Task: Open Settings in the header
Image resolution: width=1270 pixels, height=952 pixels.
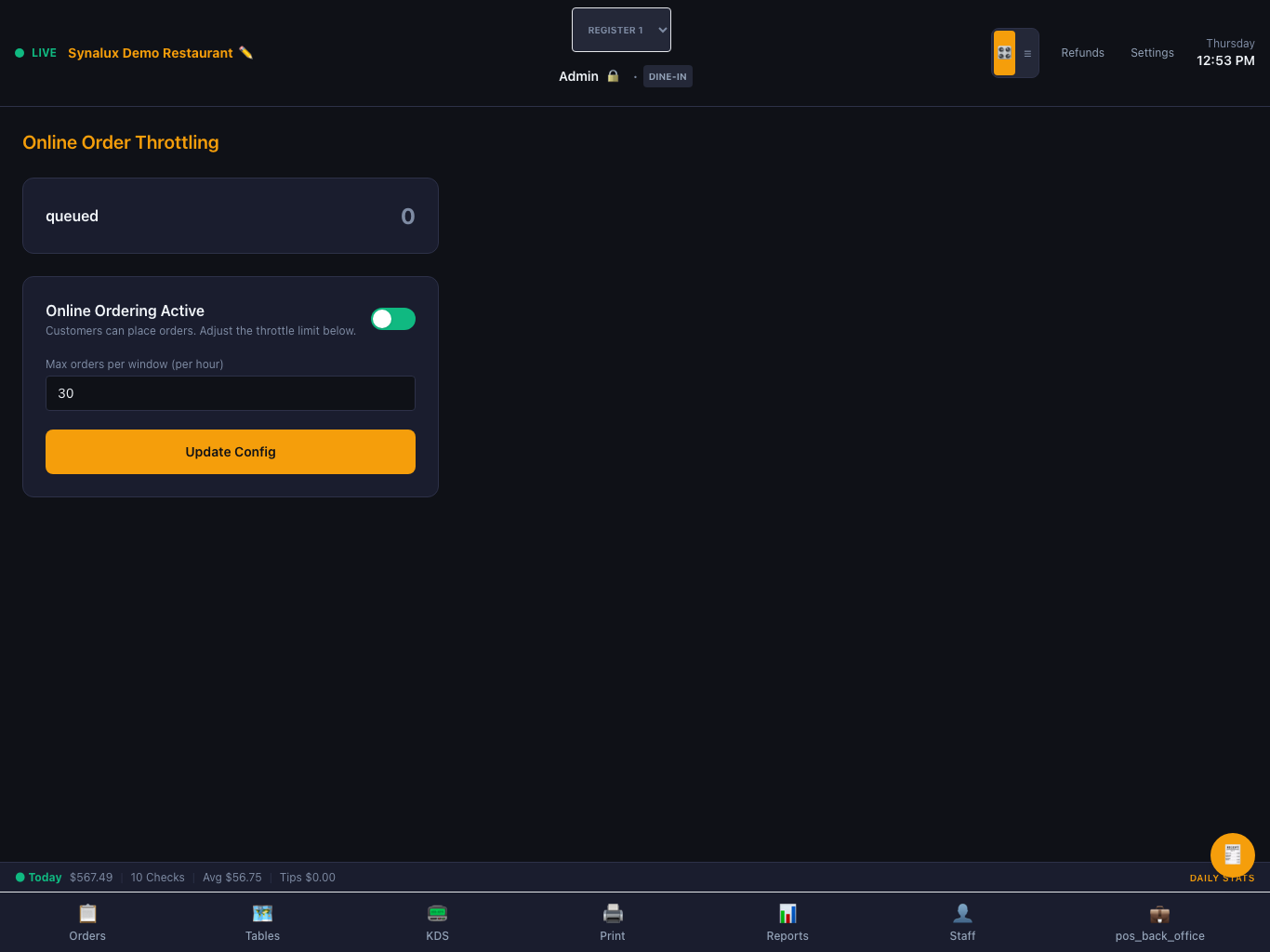Action: 1152,53
